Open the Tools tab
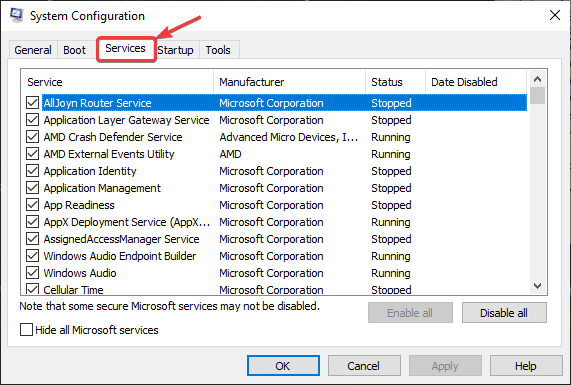The image size is (571, 385). (x=218, y=50)
